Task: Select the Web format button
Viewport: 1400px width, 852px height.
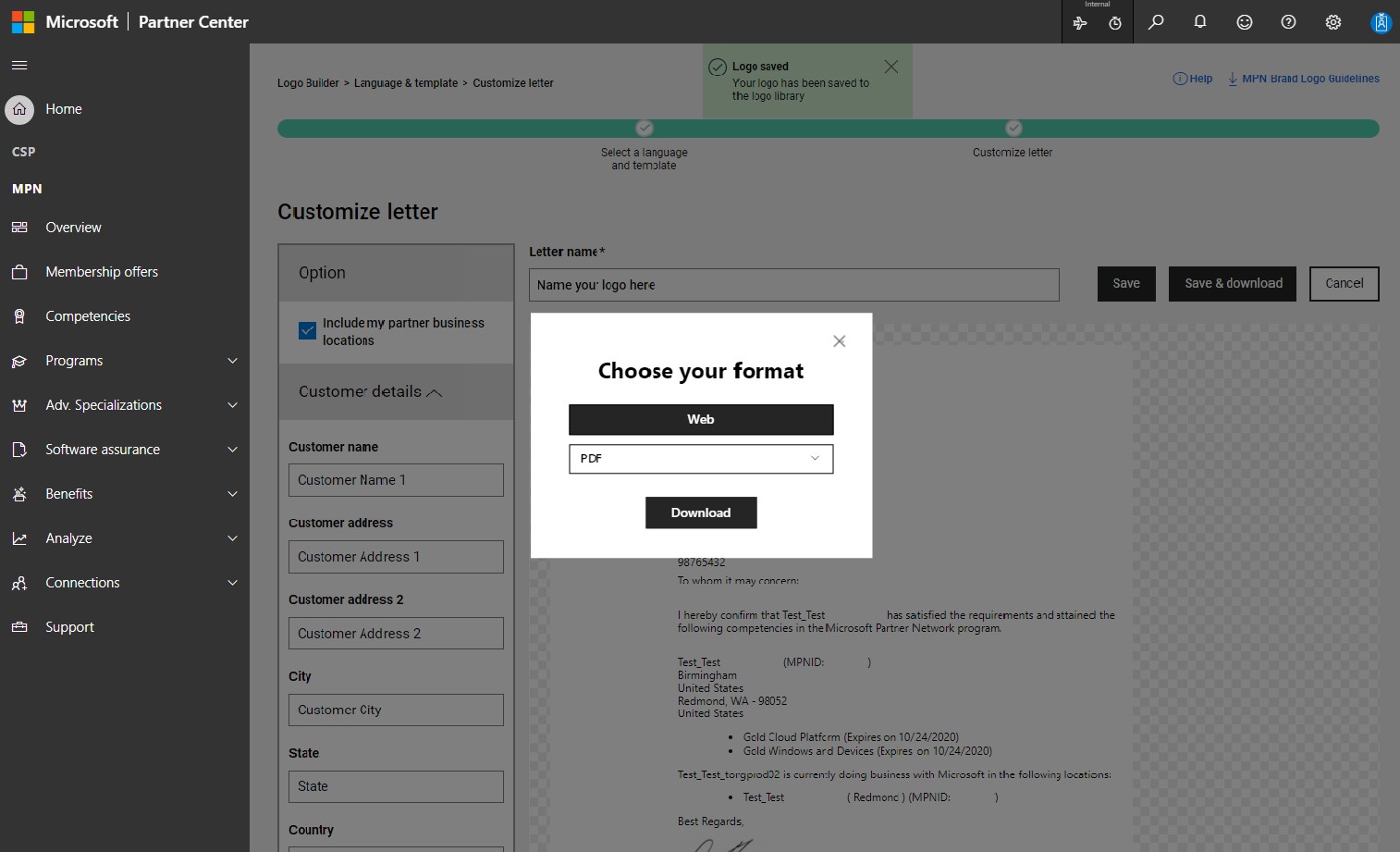Action: tap(701, 419)
